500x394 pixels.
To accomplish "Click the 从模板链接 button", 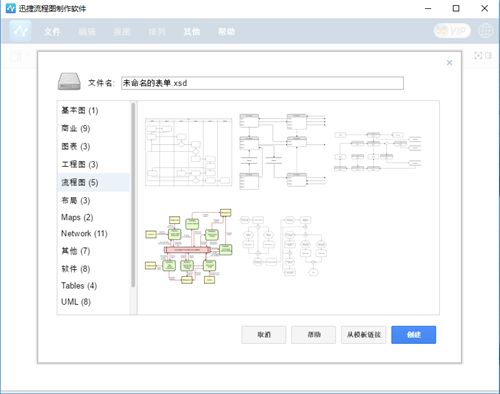I will pos(364,335).
